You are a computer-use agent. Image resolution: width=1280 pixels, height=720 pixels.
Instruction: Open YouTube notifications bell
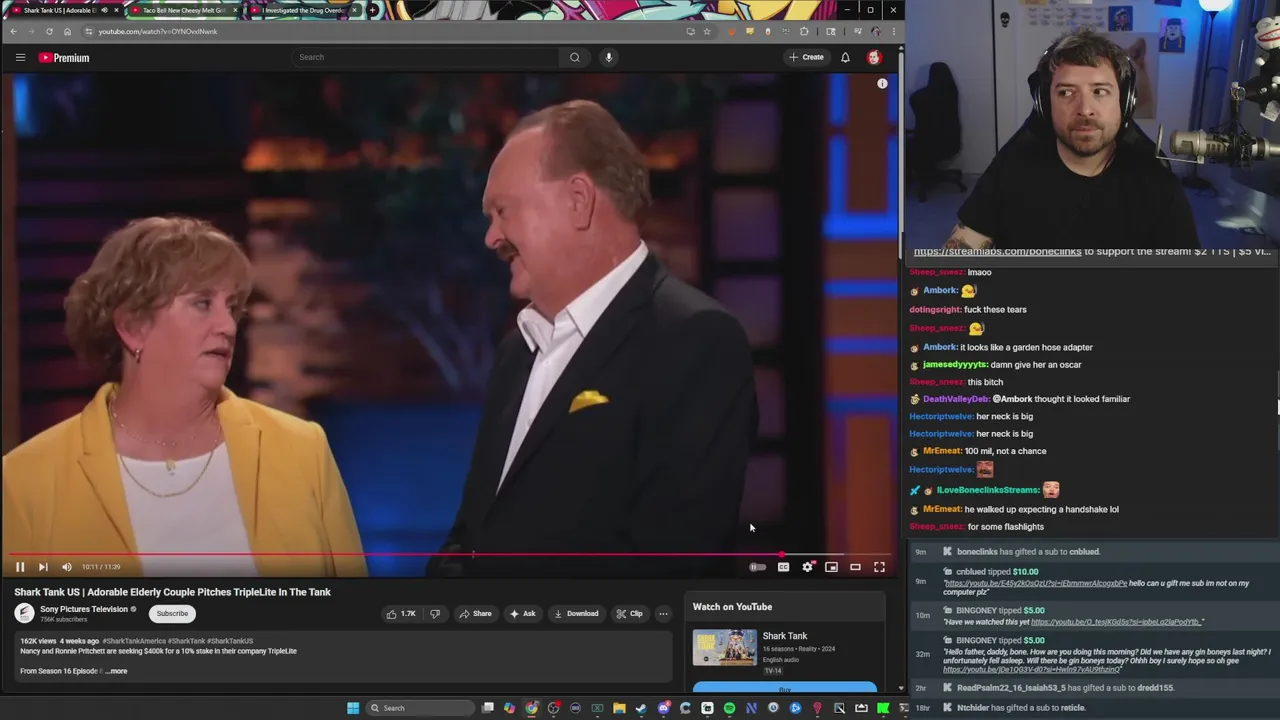pyautogui.click(x=845, y=57)
